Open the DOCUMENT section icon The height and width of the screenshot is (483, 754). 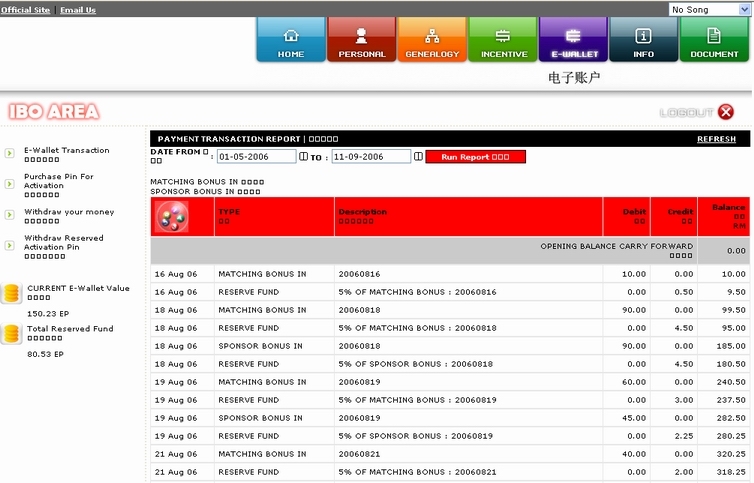click(714, 40)
